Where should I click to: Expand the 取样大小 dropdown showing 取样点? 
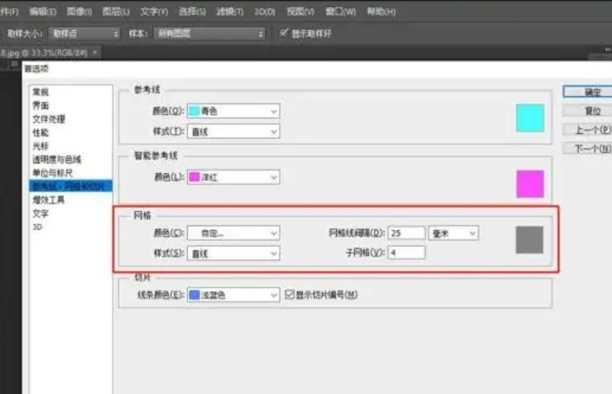click(84, 34)
